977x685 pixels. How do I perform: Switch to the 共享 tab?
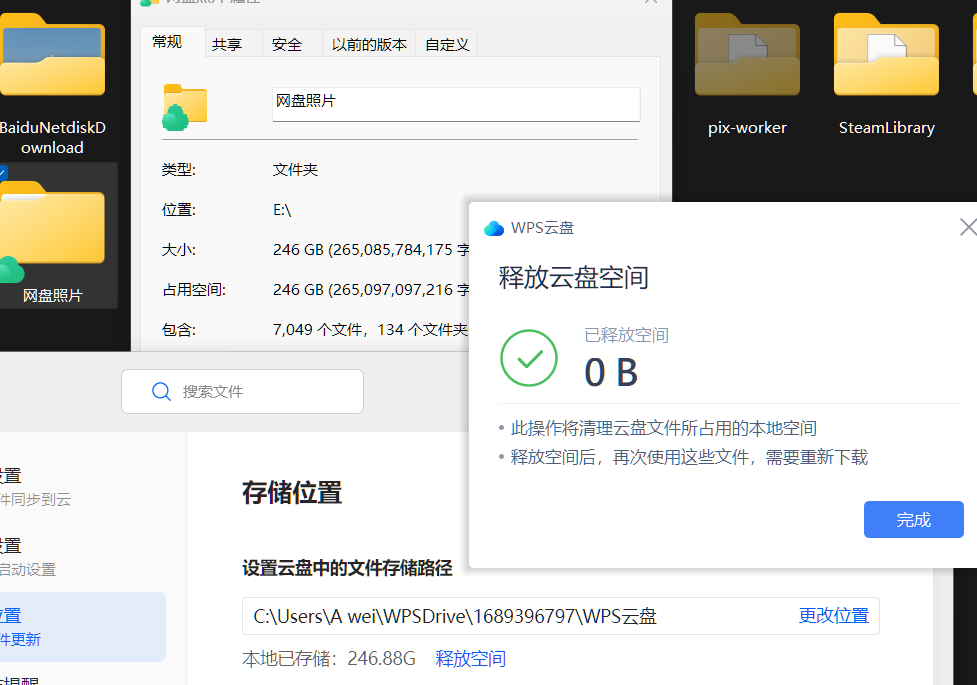(x=227, y=44)
